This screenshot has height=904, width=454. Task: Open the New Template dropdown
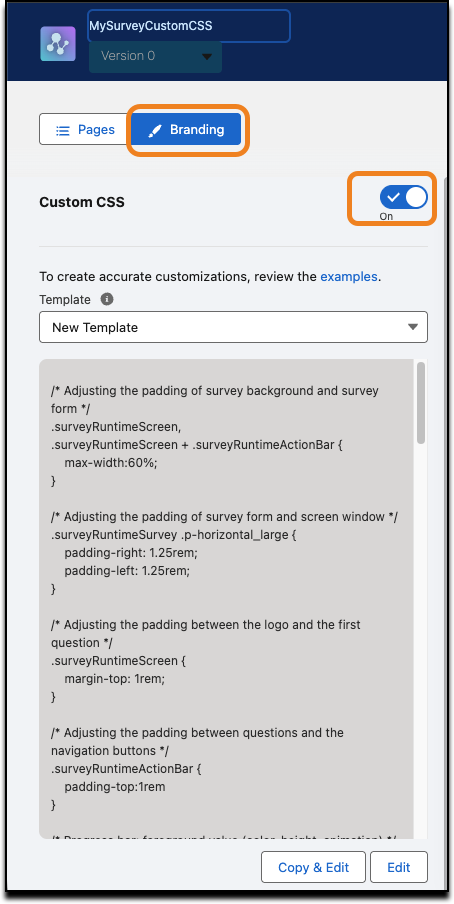click(x=233, y=327)
